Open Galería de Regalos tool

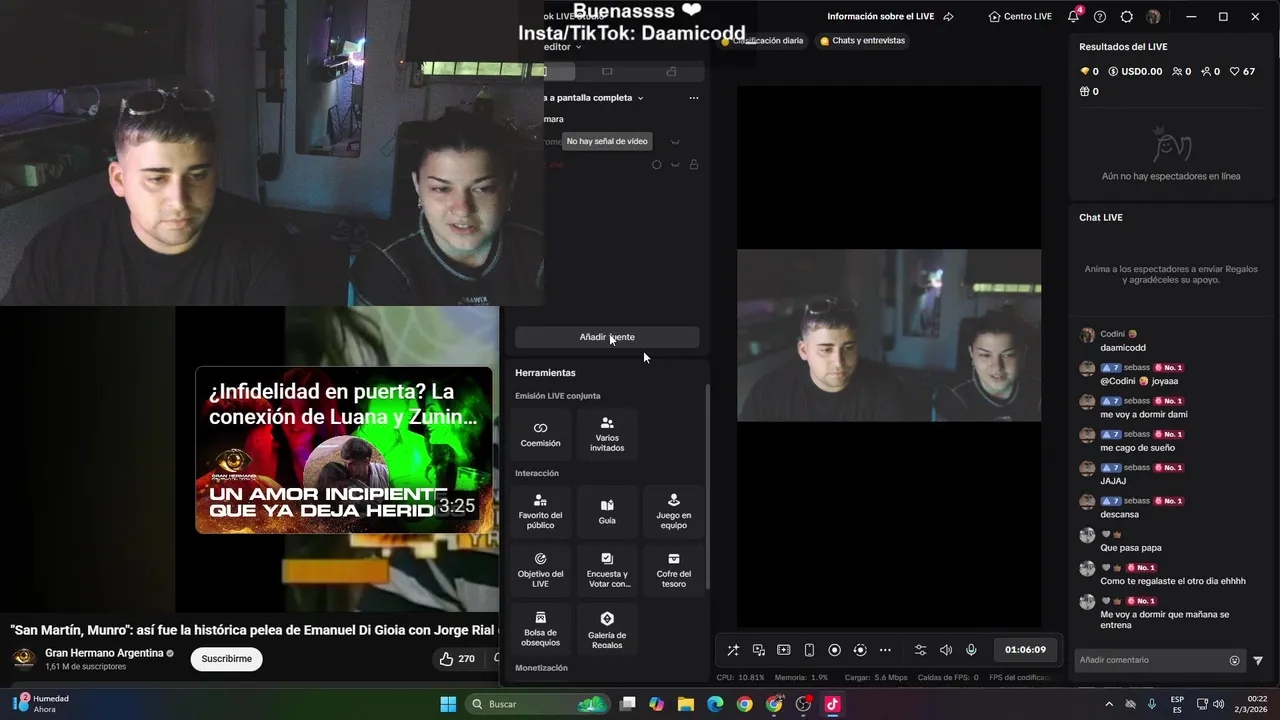(607, 629)
